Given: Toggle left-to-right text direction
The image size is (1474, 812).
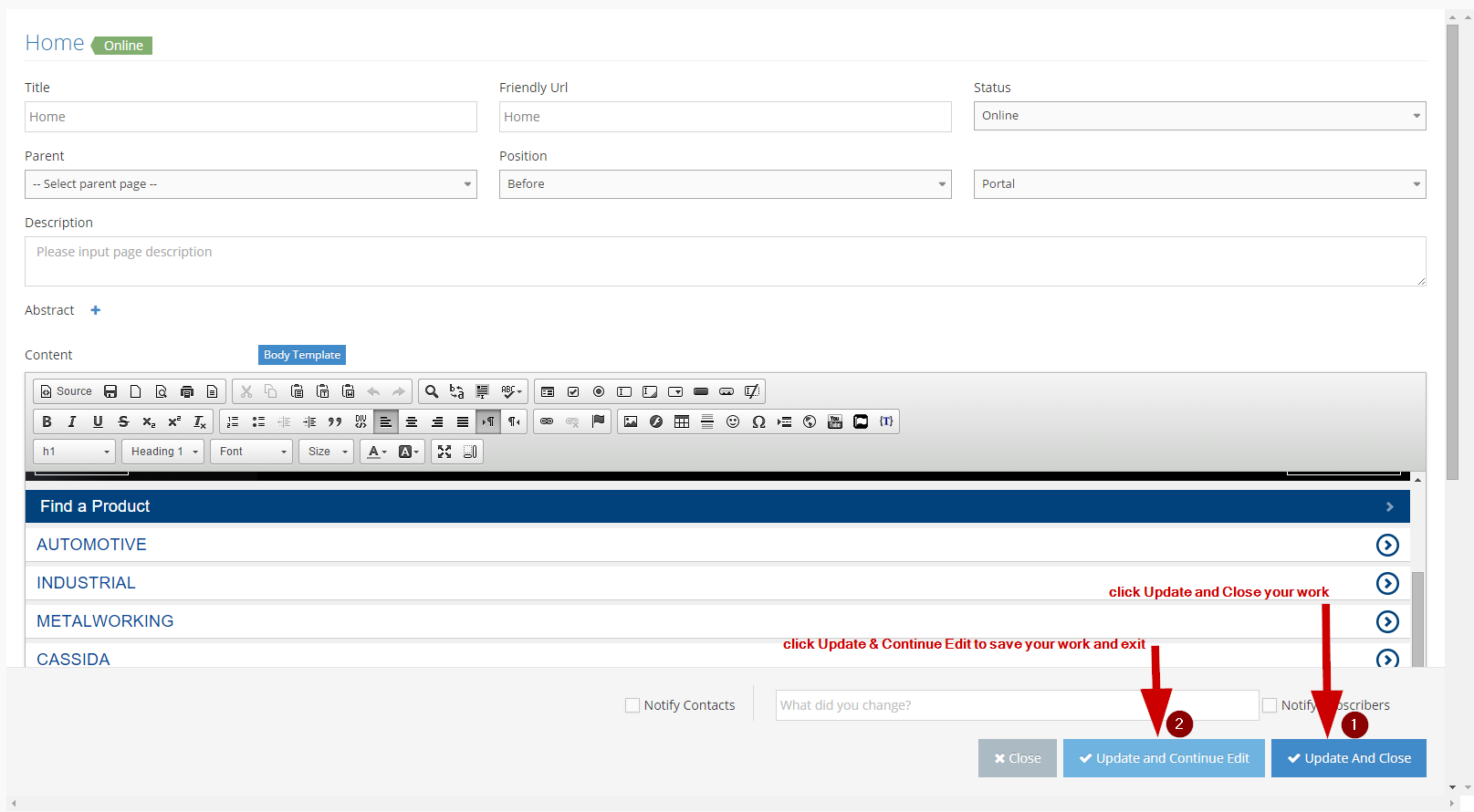Looking at the screenshot, I should (488, 422).
